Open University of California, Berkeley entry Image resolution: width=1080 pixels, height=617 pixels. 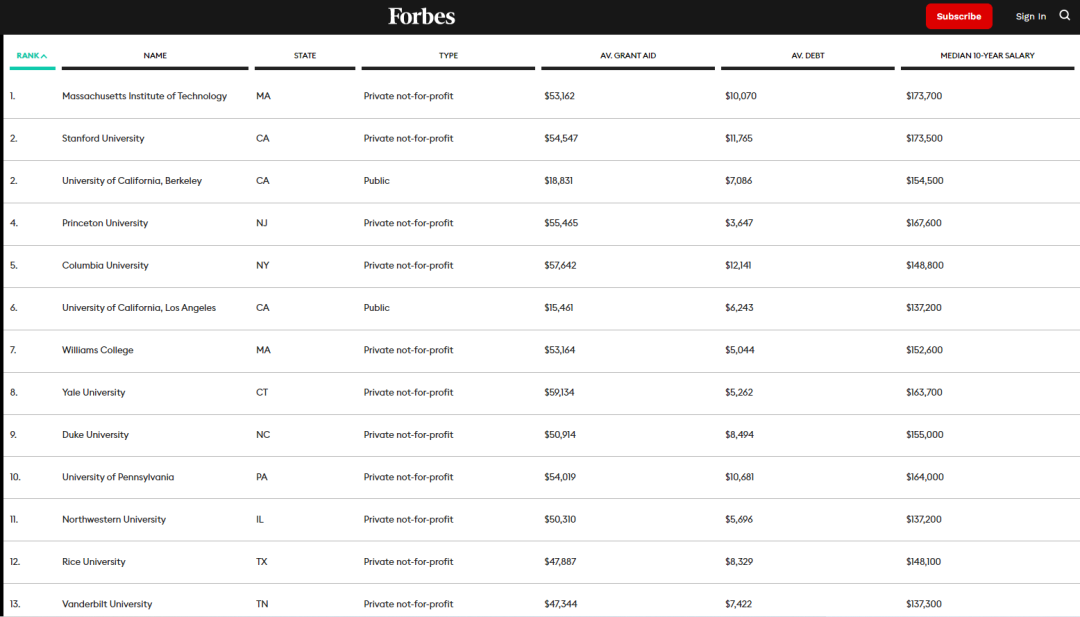coord(132,180)
